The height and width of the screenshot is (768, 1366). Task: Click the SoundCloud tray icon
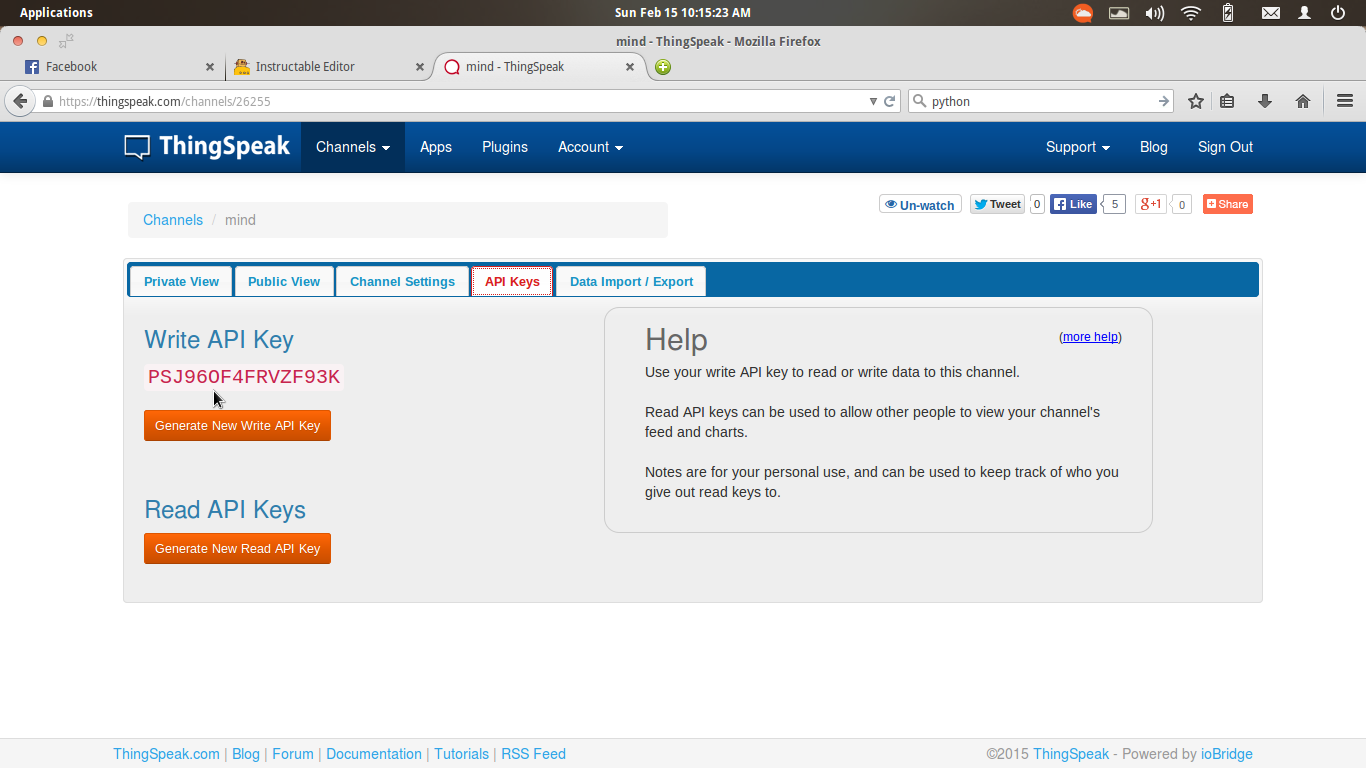coord(1083,13)
